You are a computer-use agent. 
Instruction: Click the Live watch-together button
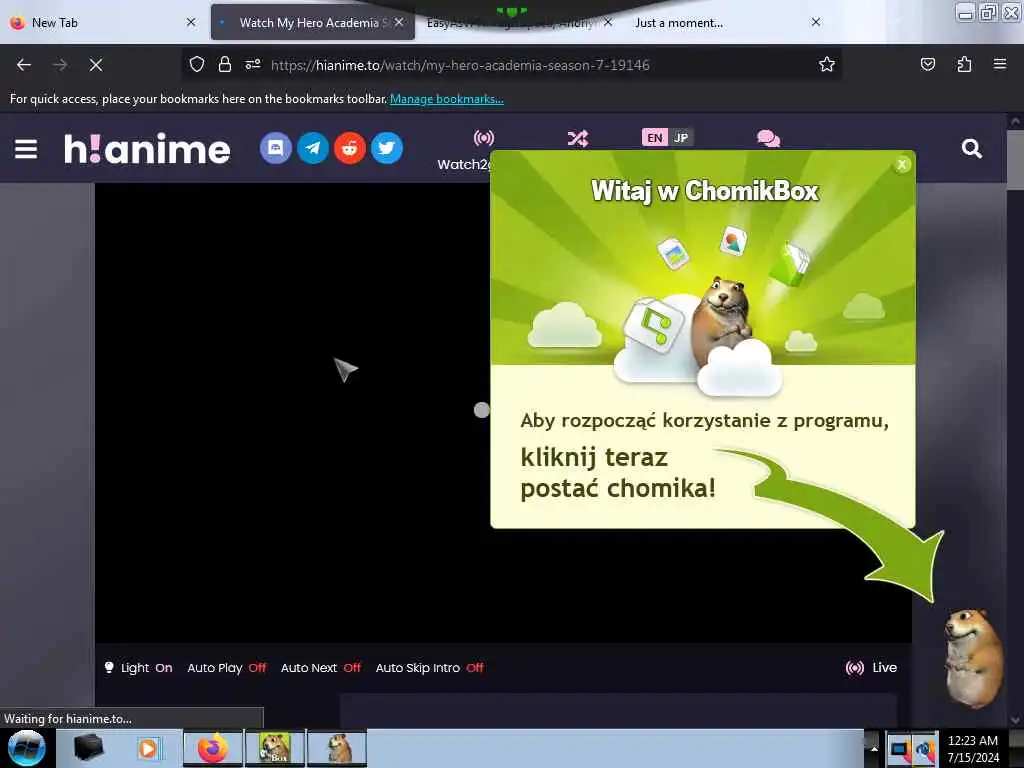point(871,667)
